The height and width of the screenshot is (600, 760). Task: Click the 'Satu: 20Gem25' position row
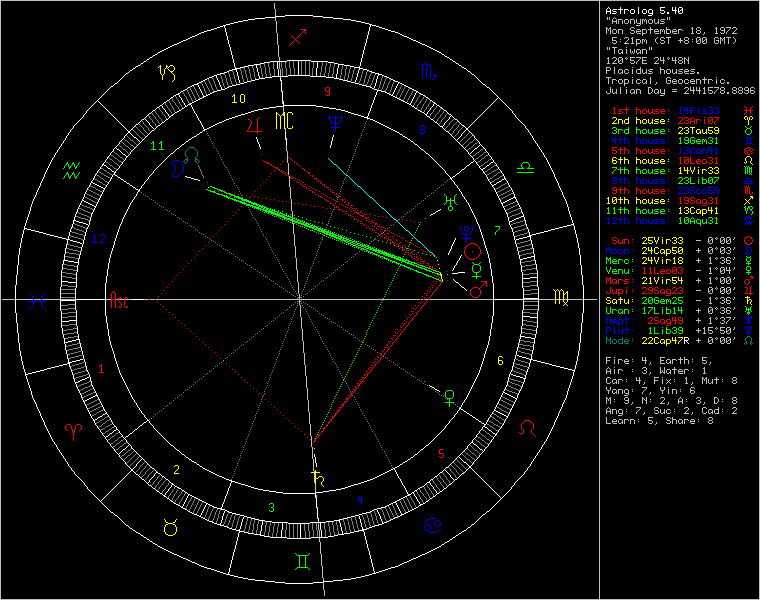(x=680, y=301)
